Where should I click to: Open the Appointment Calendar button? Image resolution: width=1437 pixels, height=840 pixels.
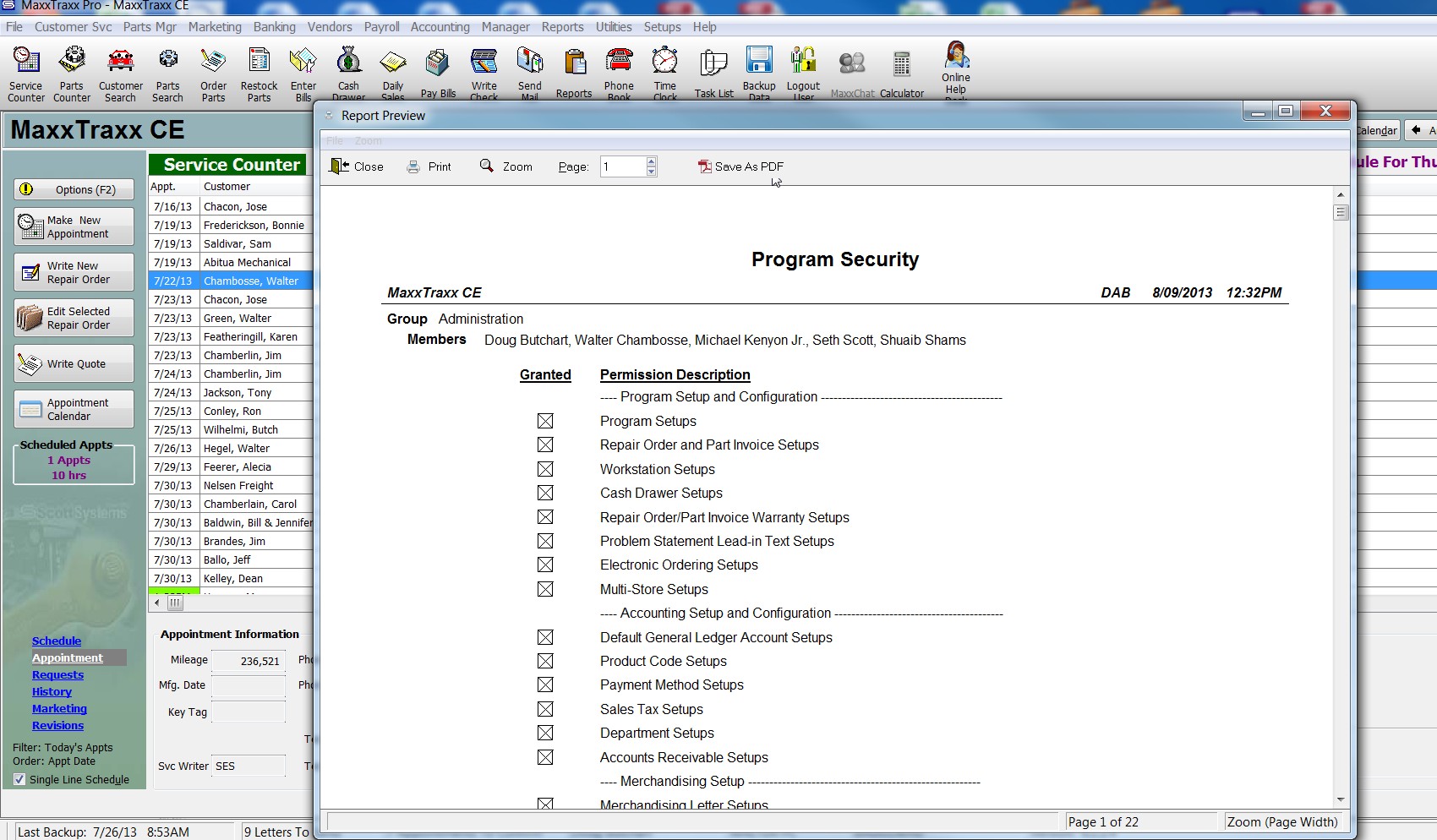tap(74, 409)
